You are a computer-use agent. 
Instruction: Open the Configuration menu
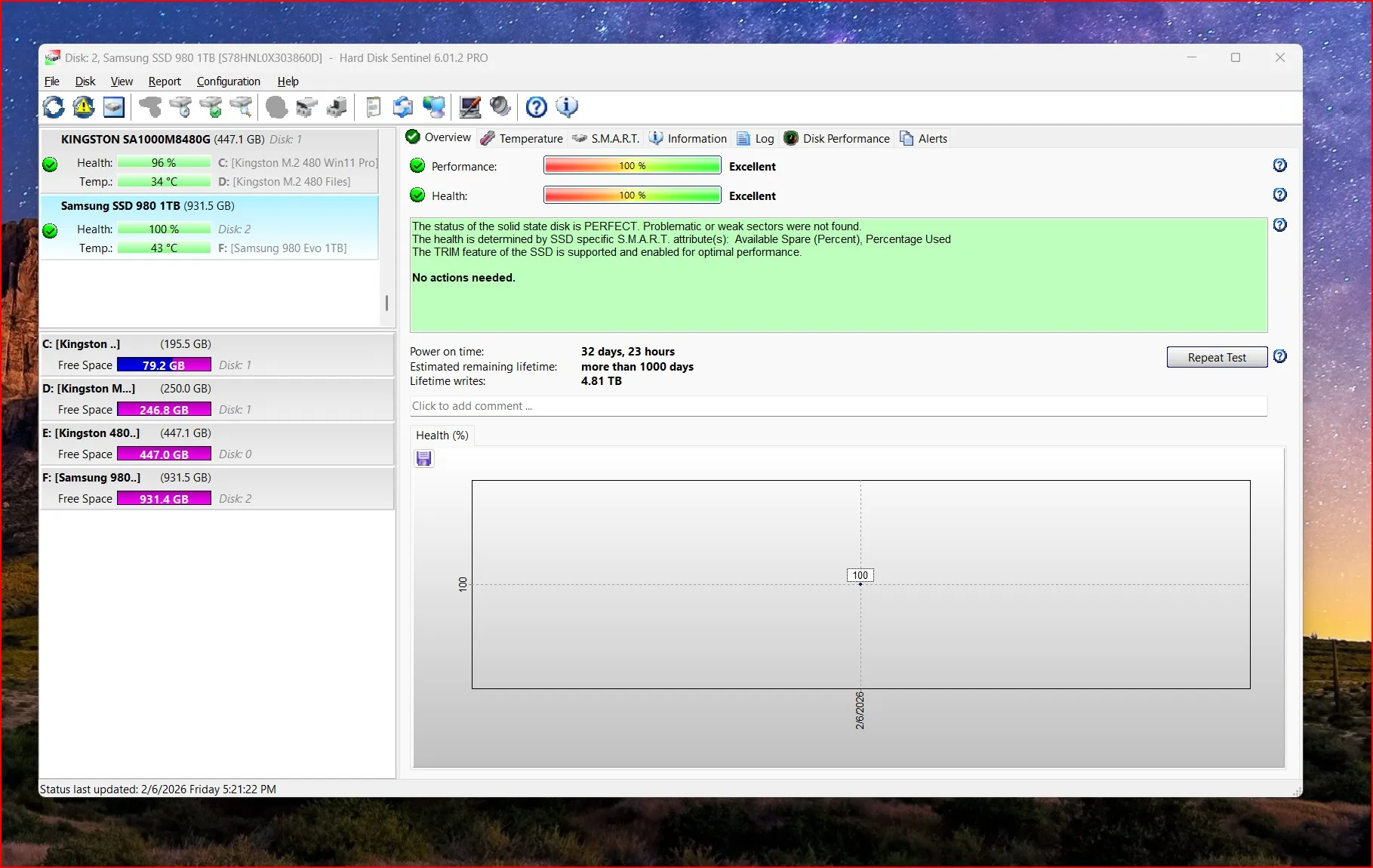pos(228,82)
